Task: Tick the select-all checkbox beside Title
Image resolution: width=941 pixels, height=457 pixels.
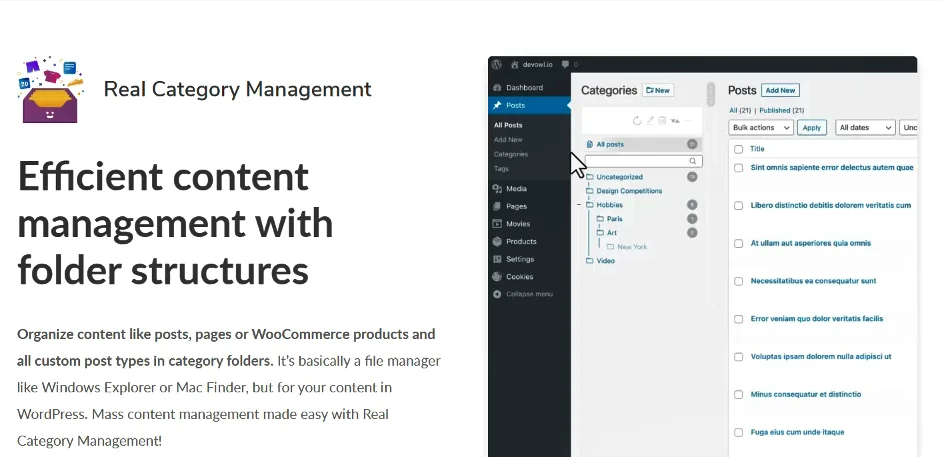Action: tap(739, 149)
